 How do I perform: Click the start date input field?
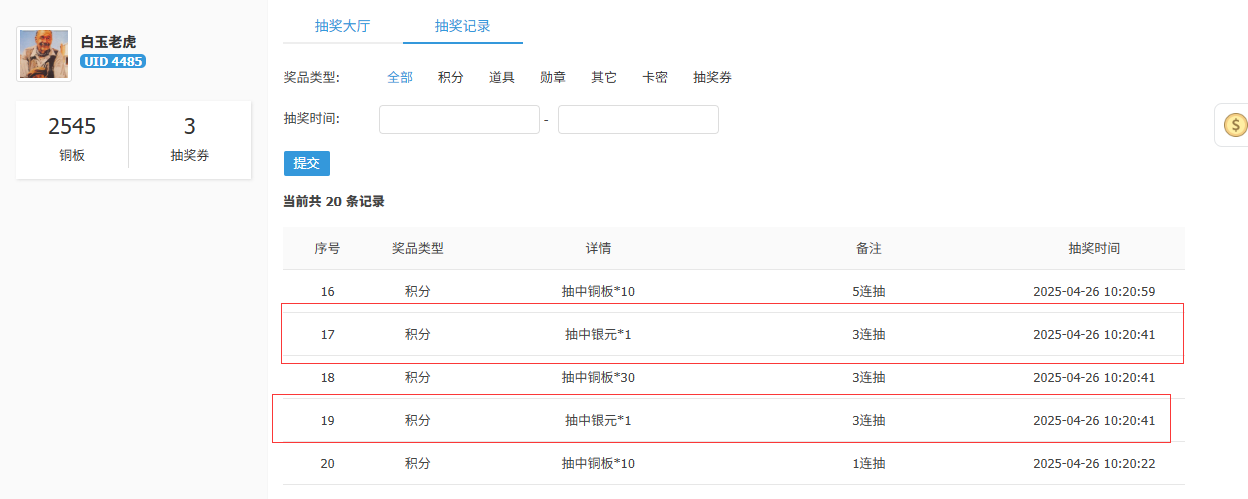(459, 120)
